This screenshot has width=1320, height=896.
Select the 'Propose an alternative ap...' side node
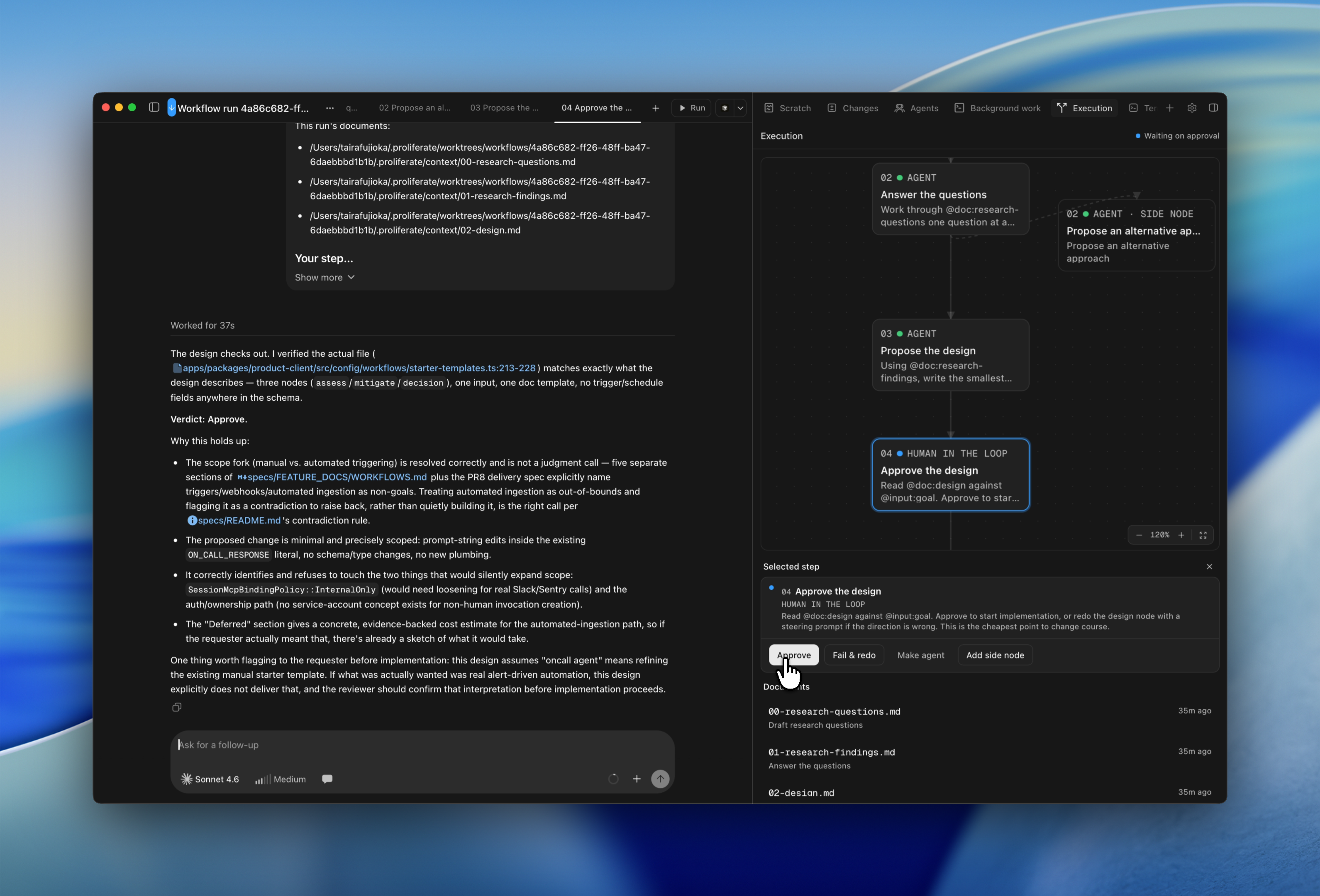1136,235
